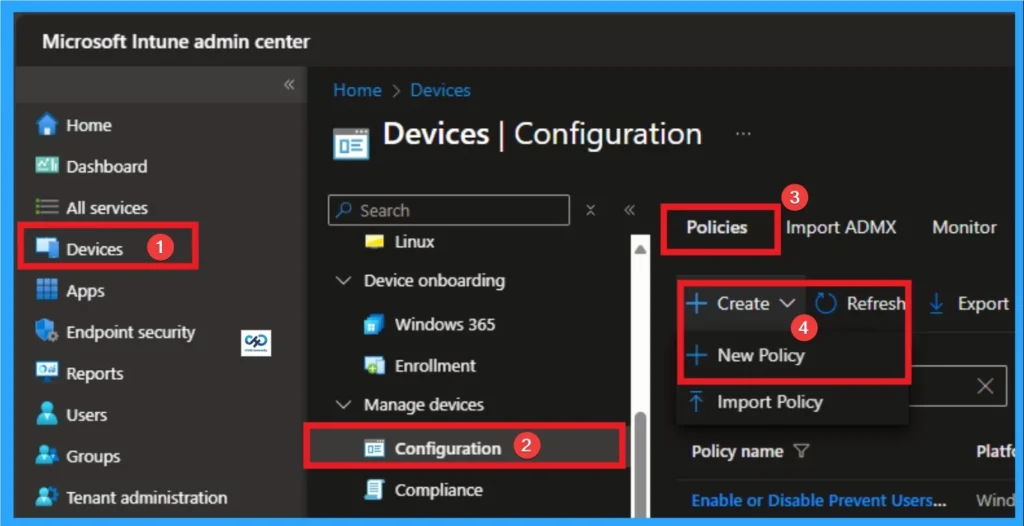Choose Import Policy from Create menu
Screen dimensions: 1024x526
(x=770, y=402)
